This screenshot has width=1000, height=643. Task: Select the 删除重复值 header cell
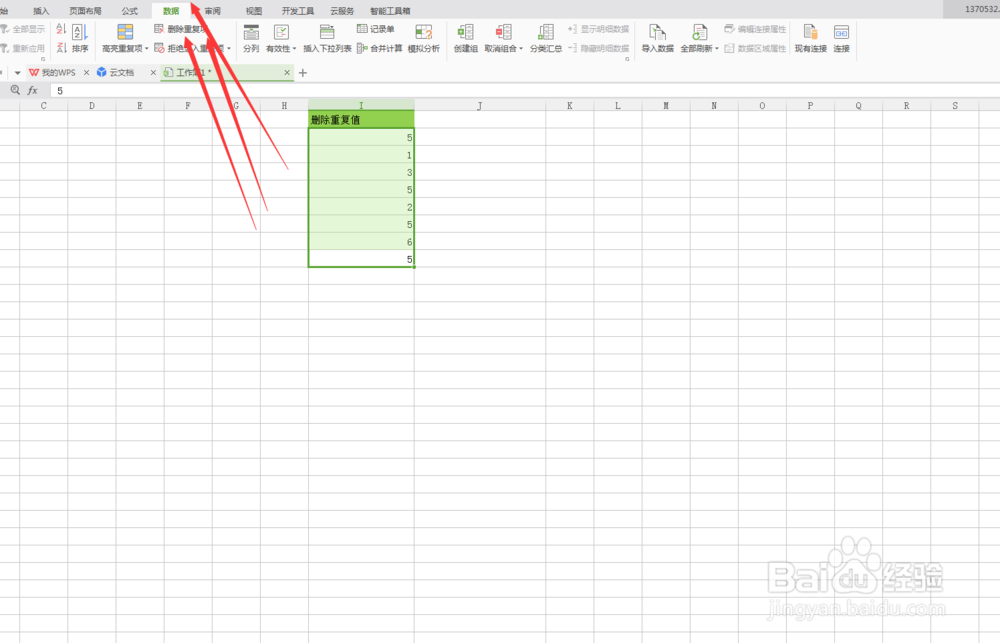361,119
